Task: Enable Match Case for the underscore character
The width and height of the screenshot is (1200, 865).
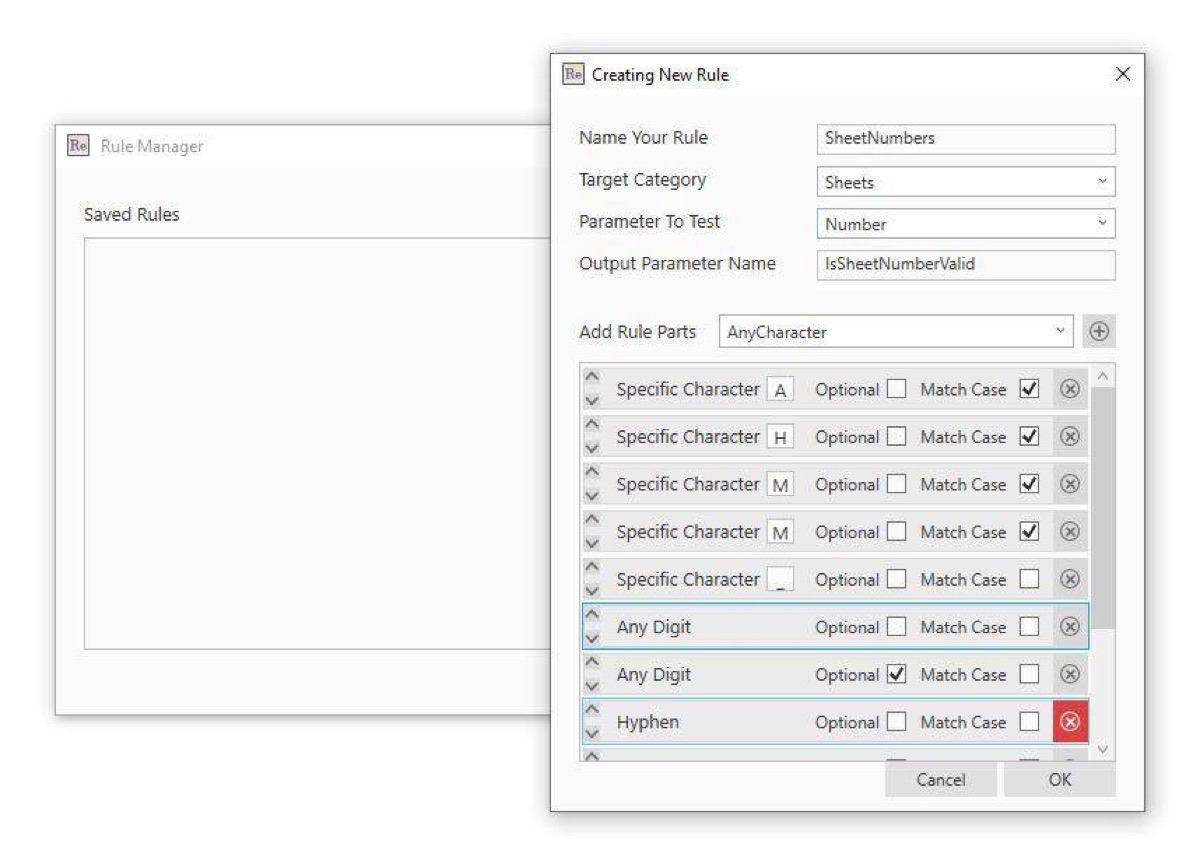Action: (1029, 580)
